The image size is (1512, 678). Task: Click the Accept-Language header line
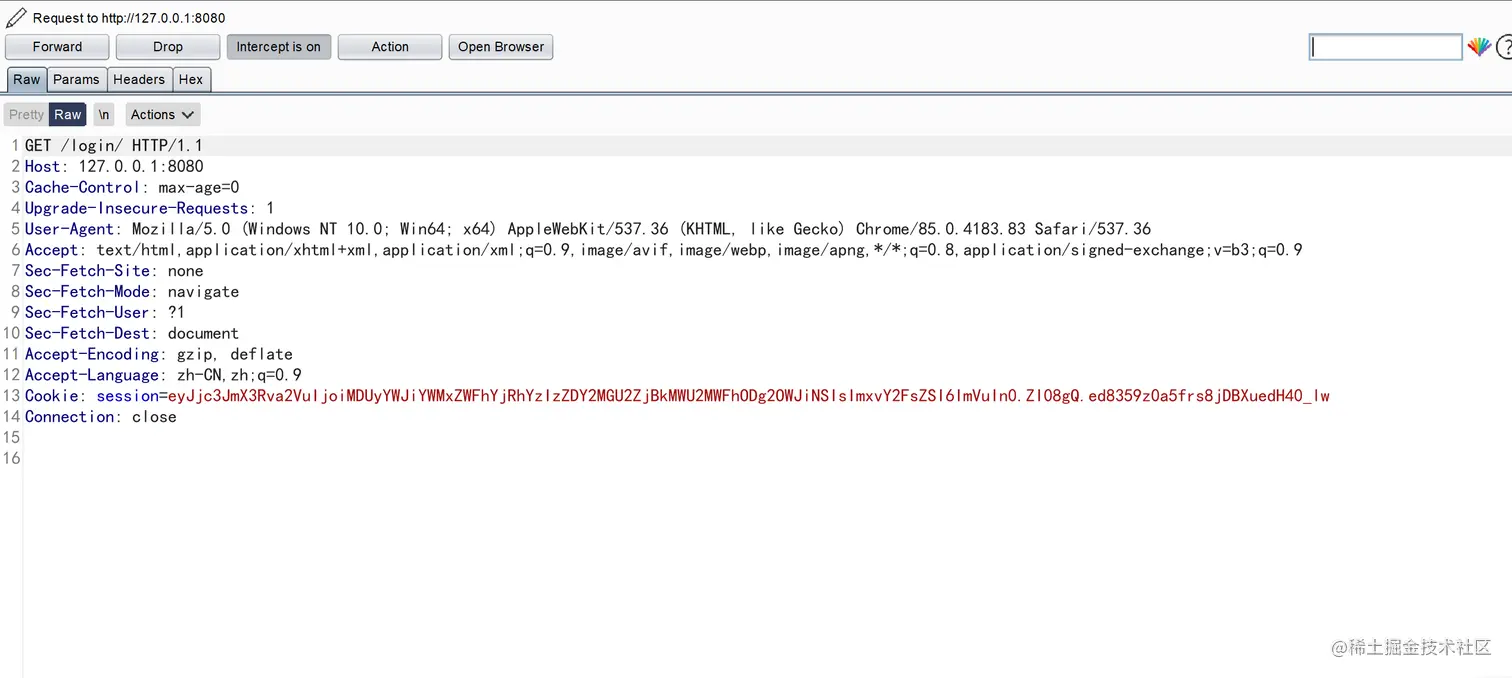click(163, 376)
